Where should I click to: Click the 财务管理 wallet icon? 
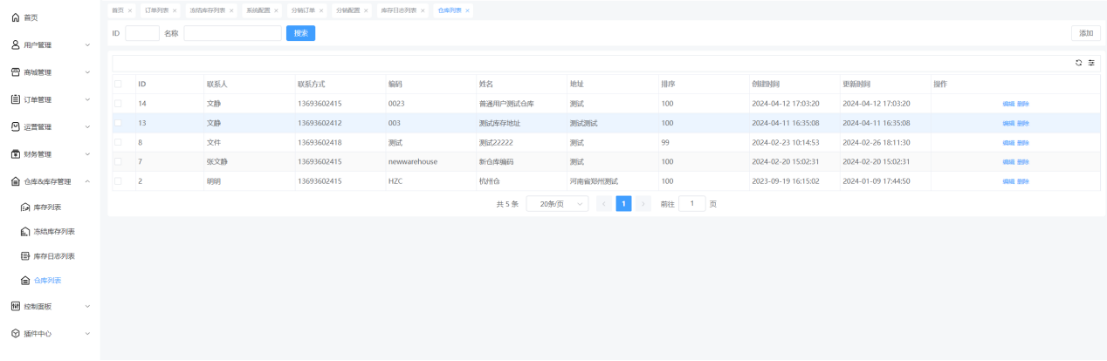point(16,154)
